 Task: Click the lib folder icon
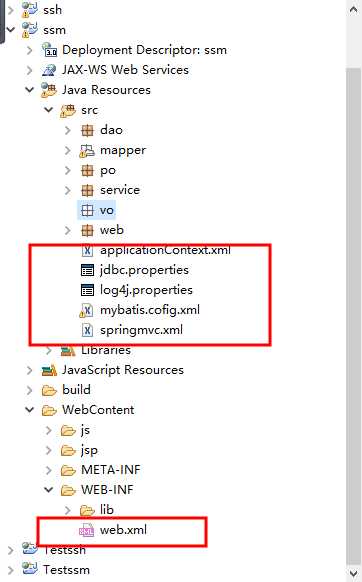(87, 510)
